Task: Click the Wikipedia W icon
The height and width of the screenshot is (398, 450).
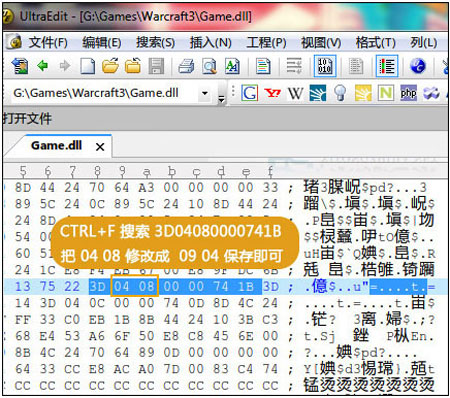Action: 295,93
